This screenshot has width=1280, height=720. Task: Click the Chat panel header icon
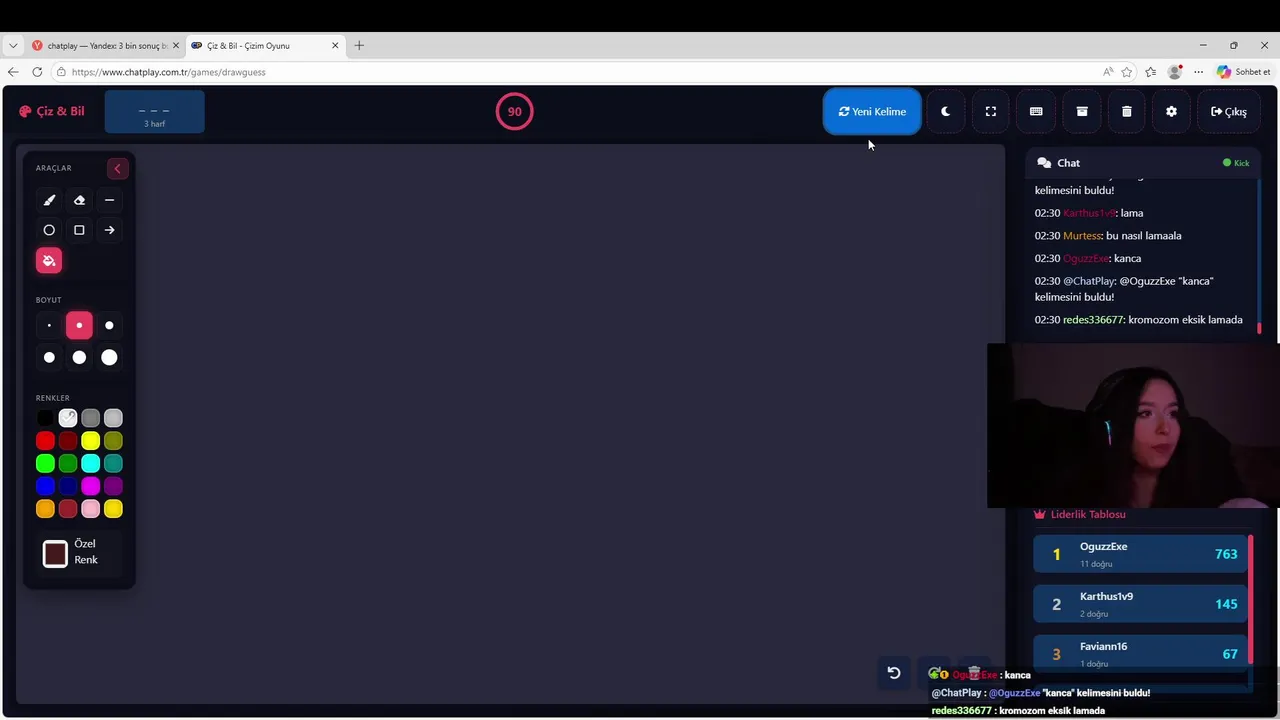pos(1044,163)
